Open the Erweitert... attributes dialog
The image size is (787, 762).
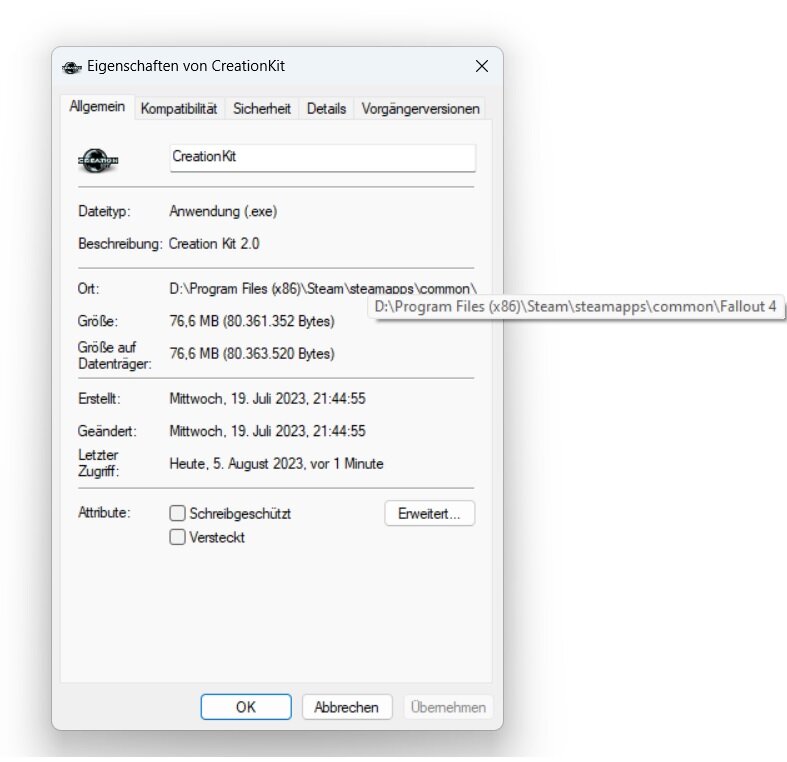(429, 513)
